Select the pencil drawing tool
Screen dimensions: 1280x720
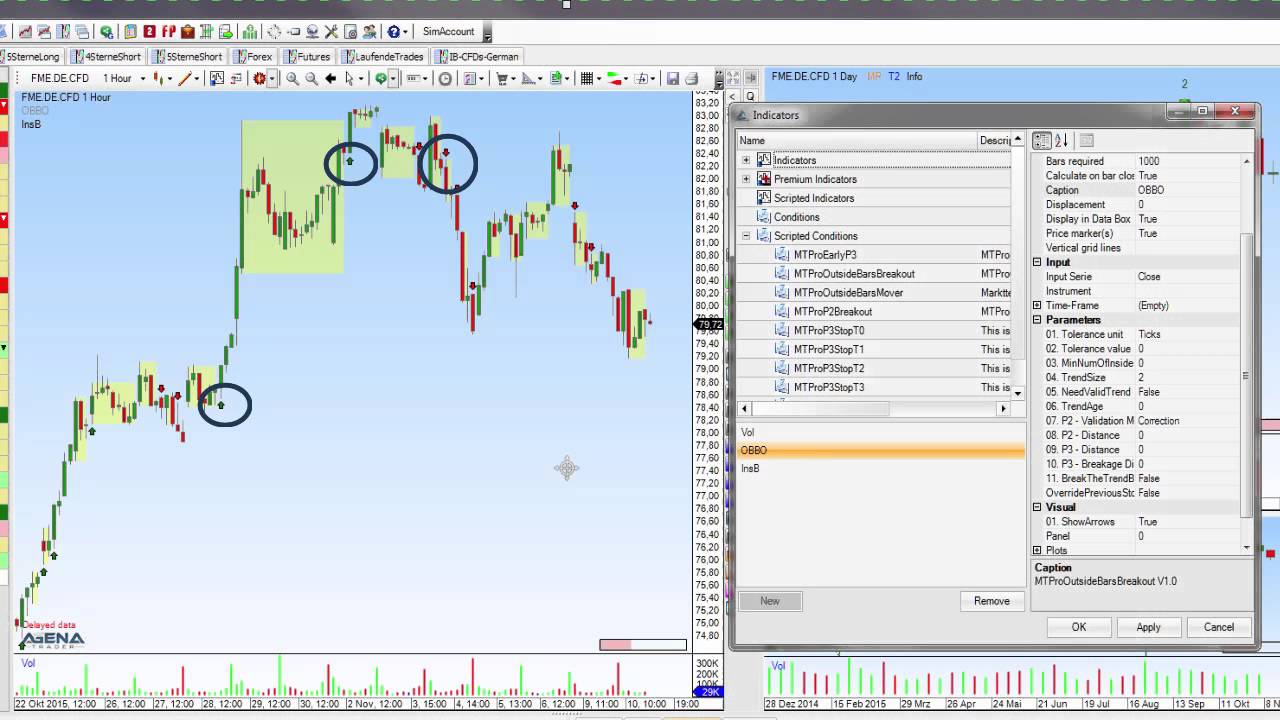(185, 78)
